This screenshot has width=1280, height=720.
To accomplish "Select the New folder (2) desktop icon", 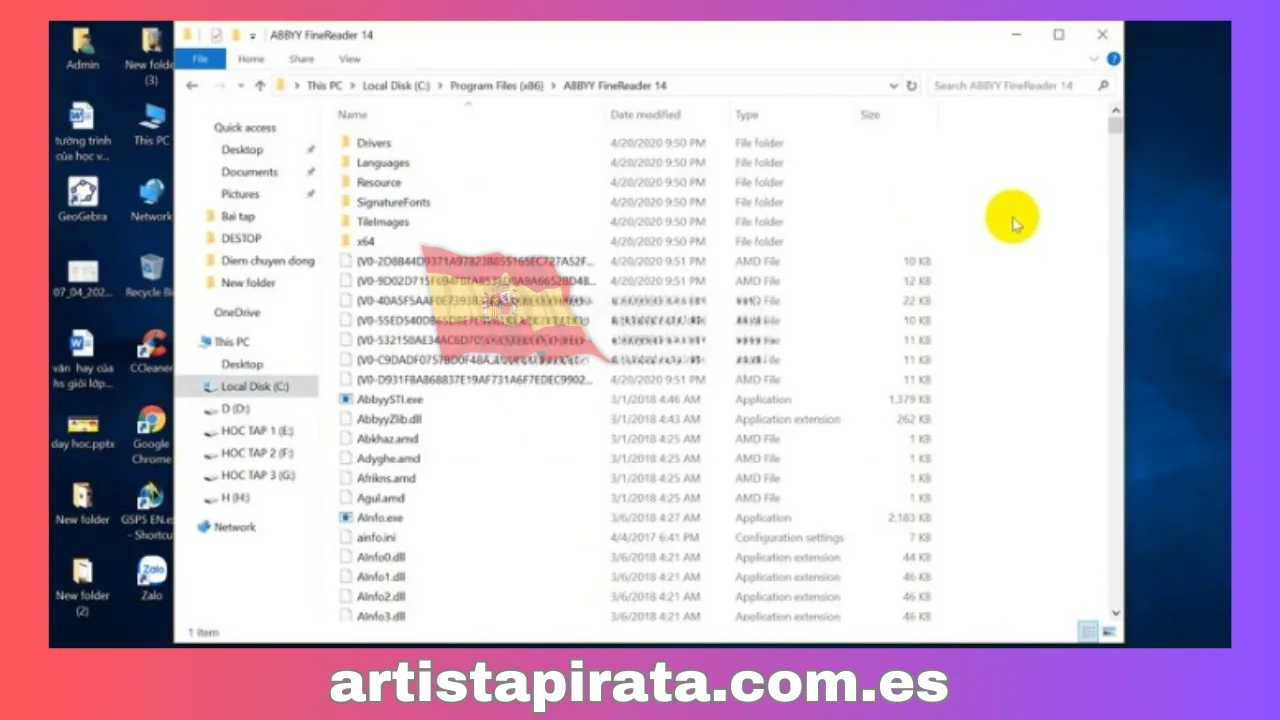I will click(82, 586).
